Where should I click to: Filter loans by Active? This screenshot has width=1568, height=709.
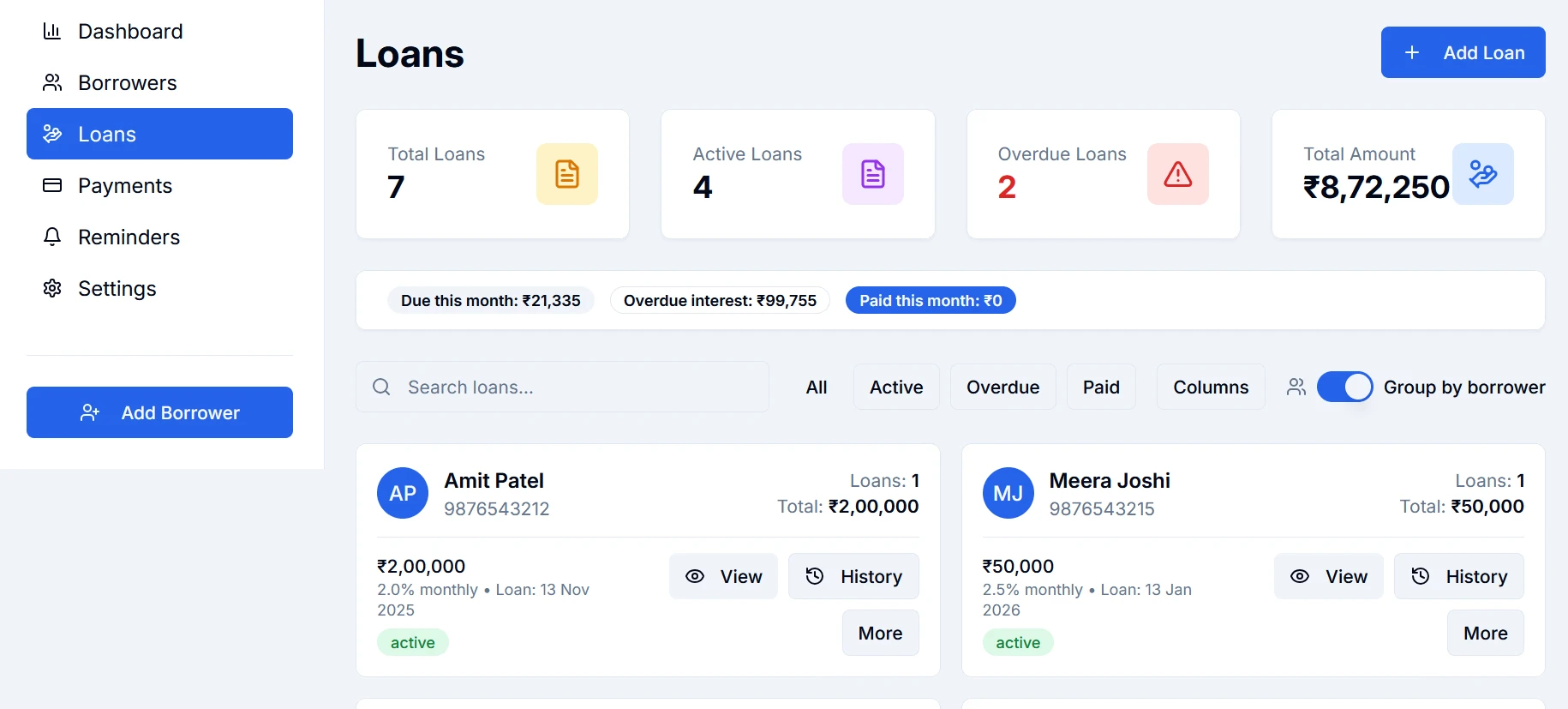point(896,387)
